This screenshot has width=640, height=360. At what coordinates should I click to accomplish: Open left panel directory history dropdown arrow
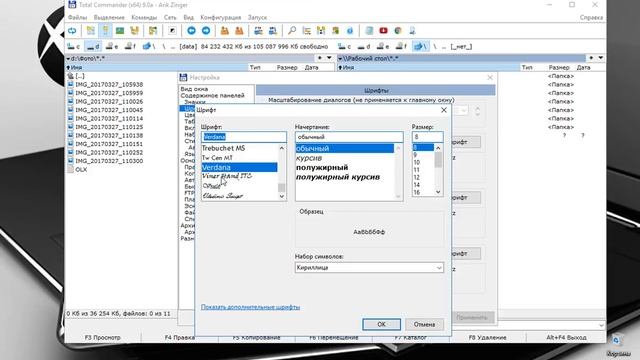(x=329, y=58)
